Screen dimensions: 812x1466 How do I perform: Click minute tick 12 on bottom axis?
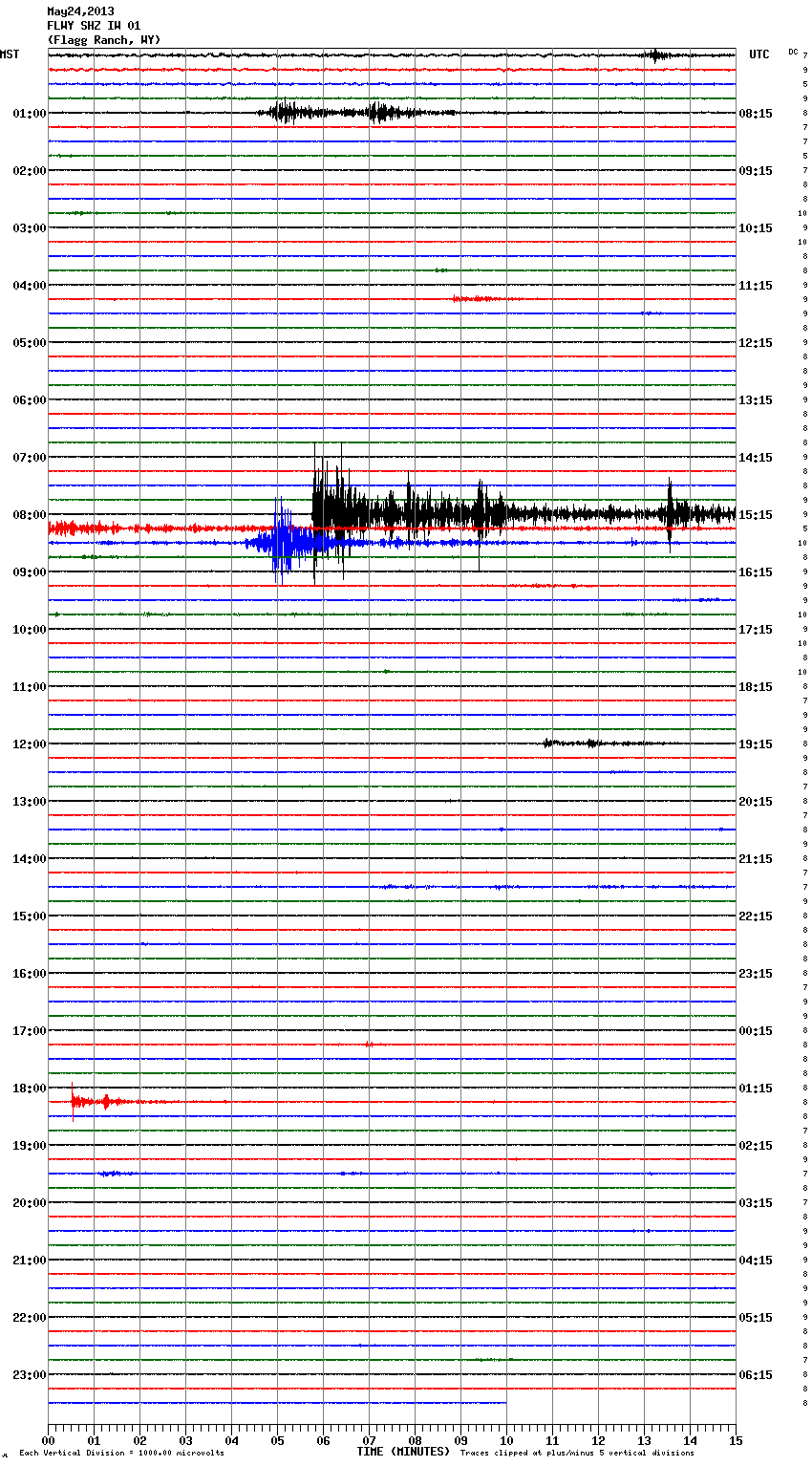pyautogui.click(x=598, y=1441)
